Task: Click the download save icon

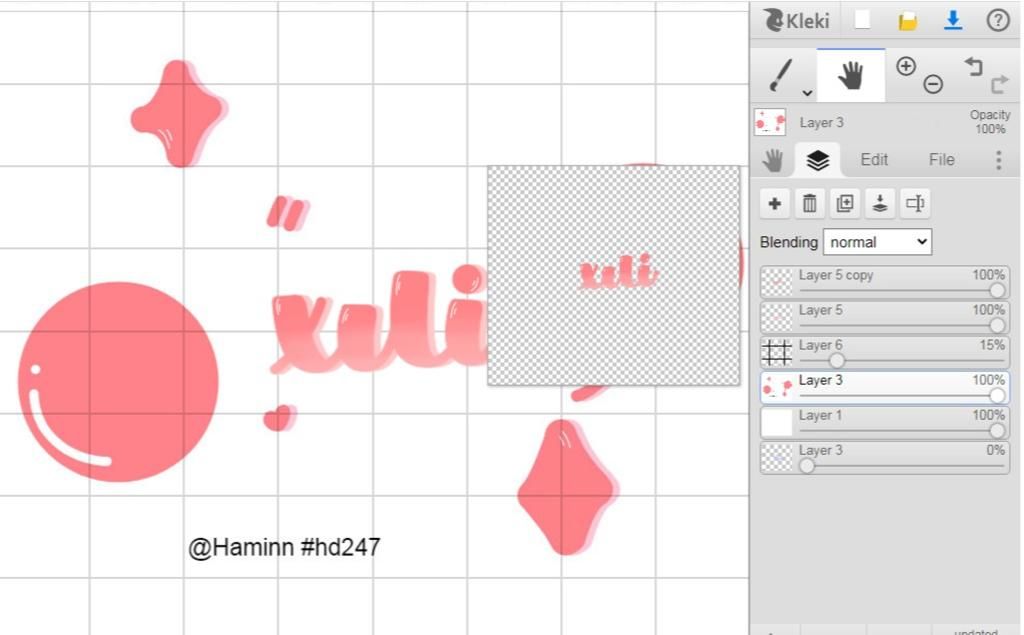Action: point(953,21)
